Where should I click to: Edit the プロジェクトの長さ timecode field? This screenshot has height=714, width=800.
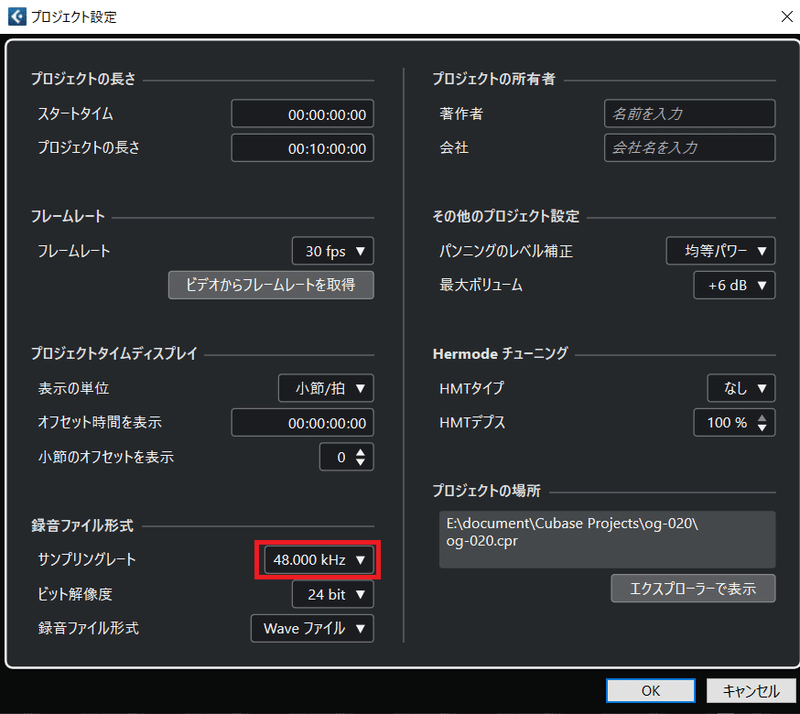pyautogui.click(x=303, y=148)
